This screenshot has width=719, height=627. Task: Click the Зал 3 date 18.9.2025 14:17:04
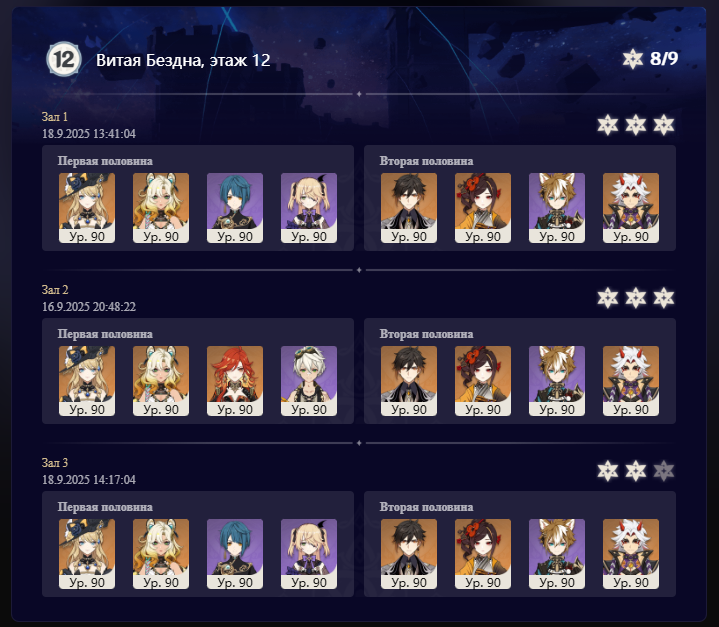pos(89,479)
